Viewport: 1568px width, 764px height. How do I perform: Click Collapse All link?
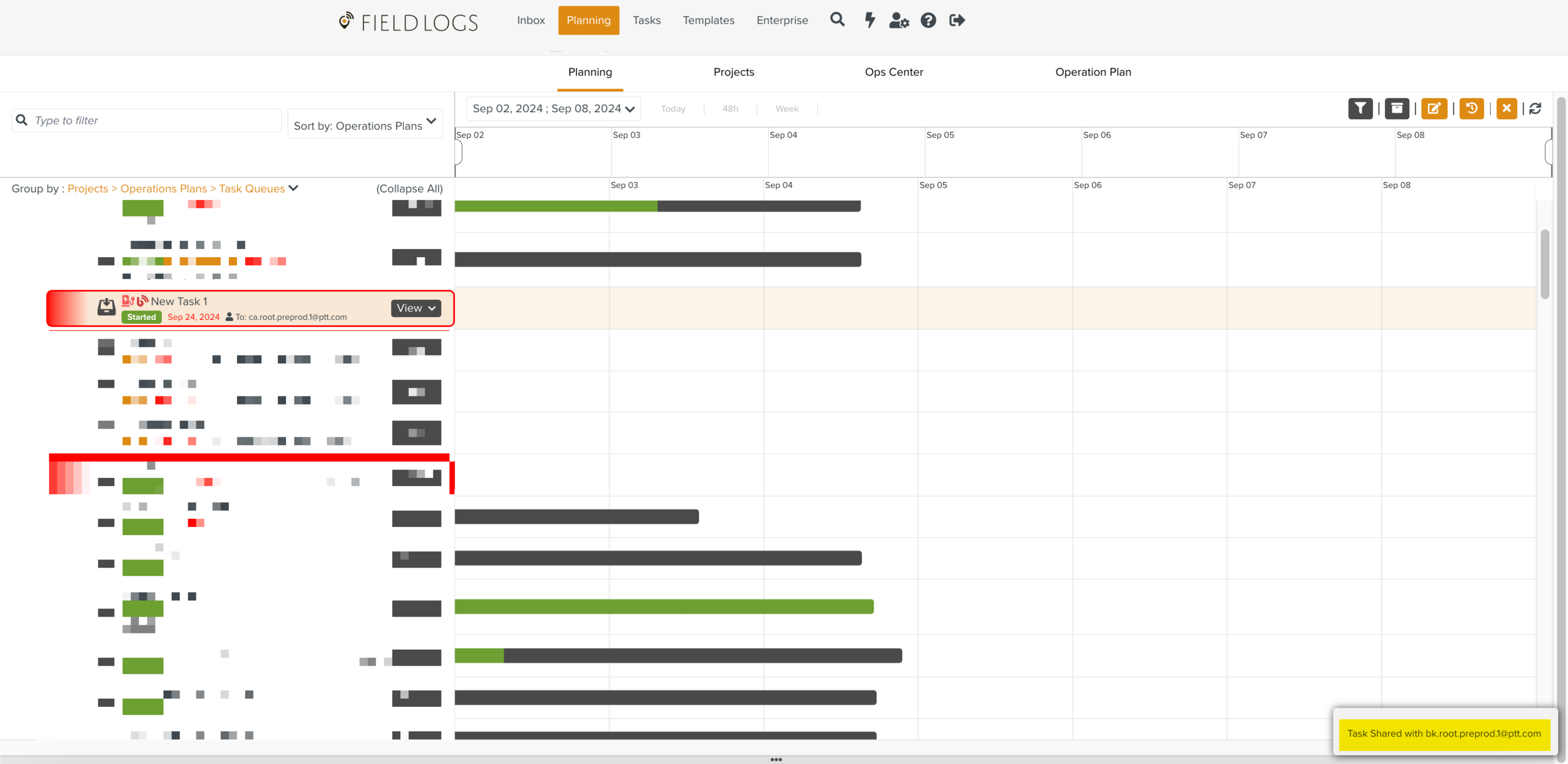[409, 188]
